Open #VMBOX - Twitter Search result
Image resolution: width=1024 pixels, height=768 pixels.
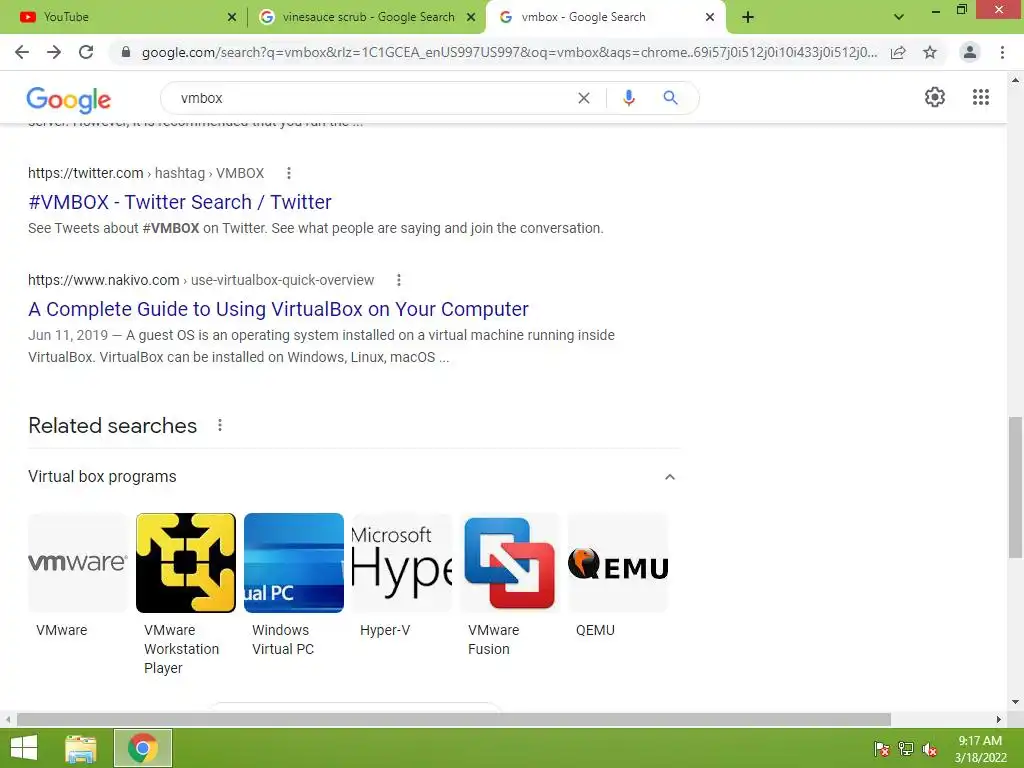pyautogui.click(x=180, y=202)
